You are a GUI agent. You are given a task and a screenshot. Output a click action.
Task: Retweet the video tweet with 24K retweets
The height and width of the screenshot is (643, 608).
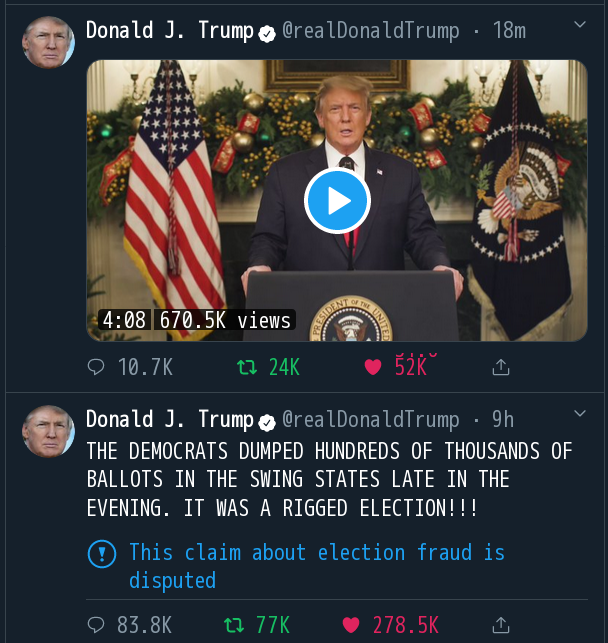pos(245,368)
